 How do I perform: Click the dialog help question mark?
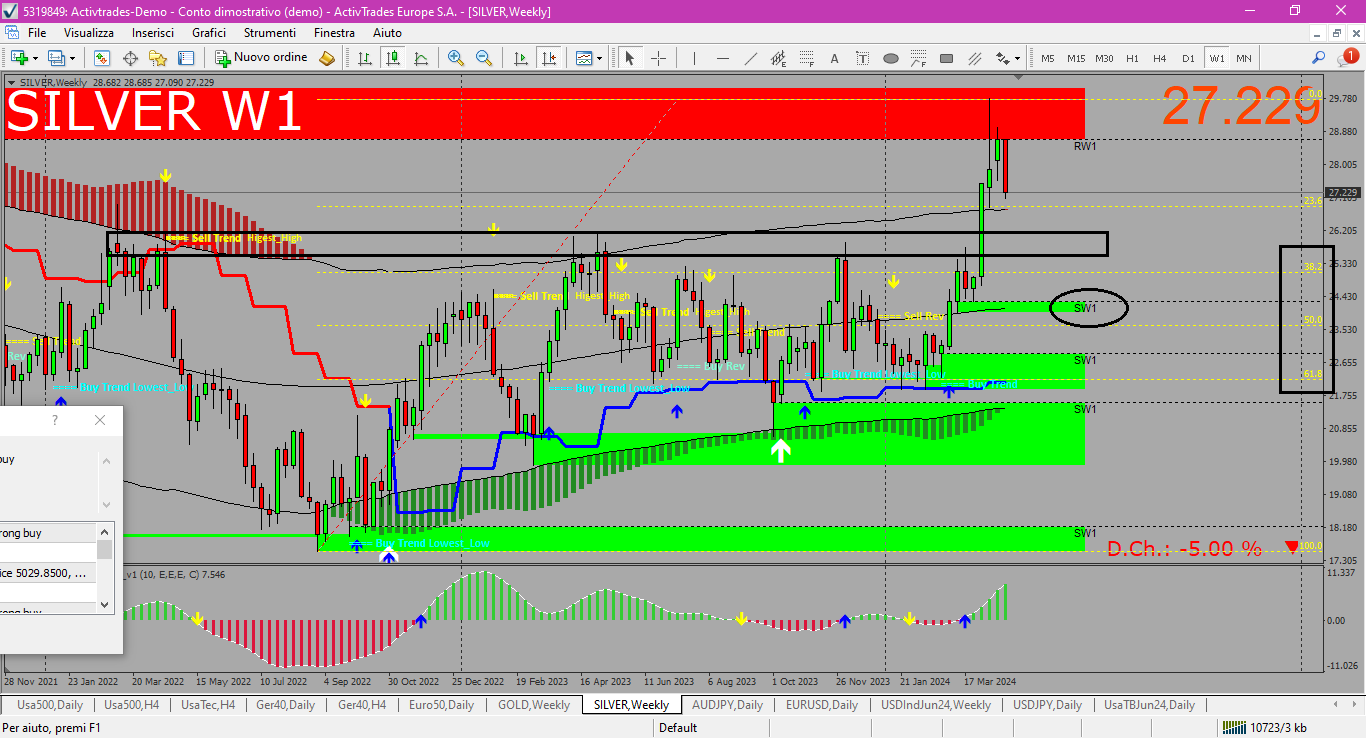point(55,420)
